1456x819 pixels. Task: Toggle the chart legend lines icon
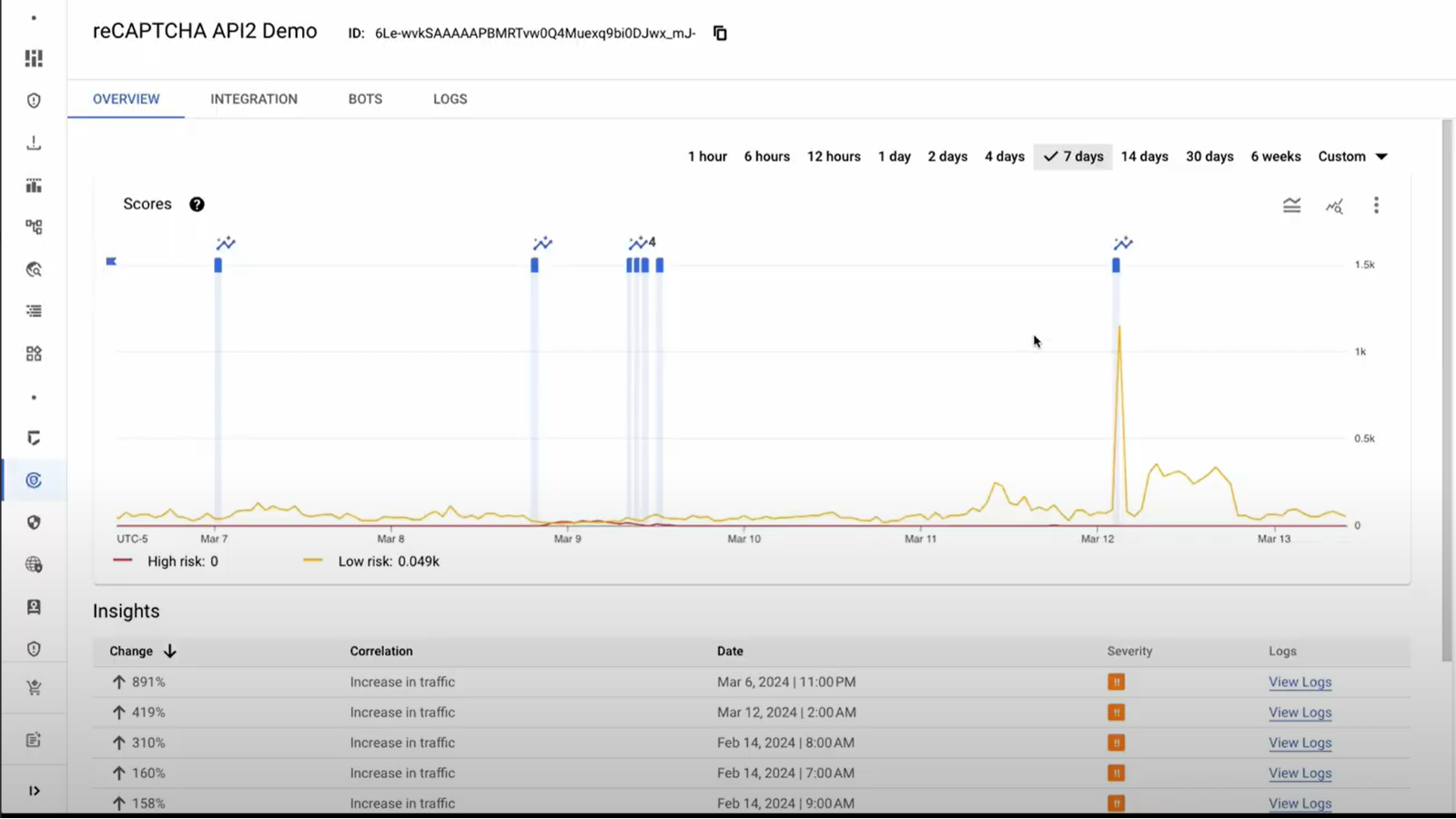pyautogui.click(x=1291, y=206)
